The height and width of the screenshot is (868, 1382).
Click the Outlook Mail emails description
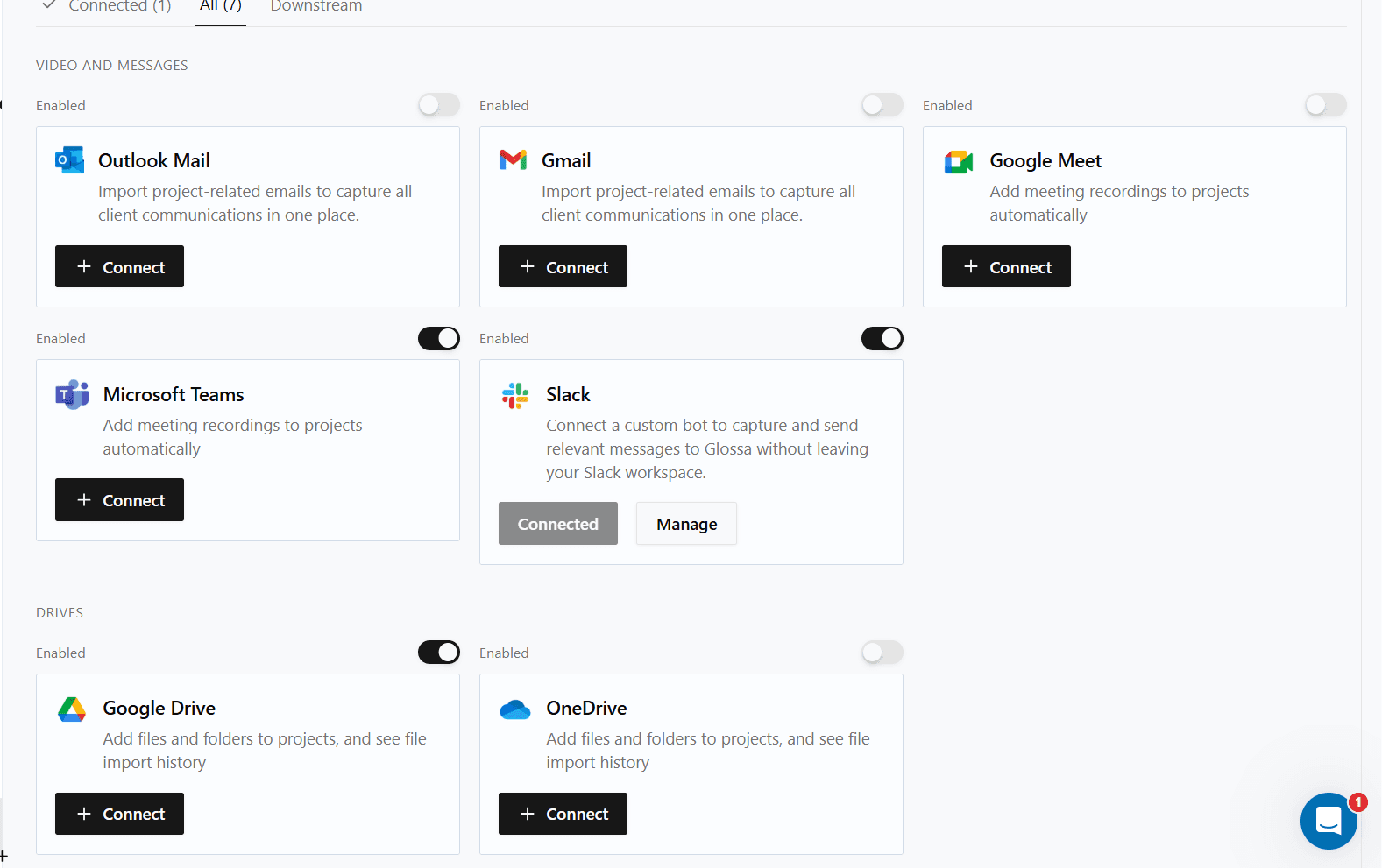point(255,203)
